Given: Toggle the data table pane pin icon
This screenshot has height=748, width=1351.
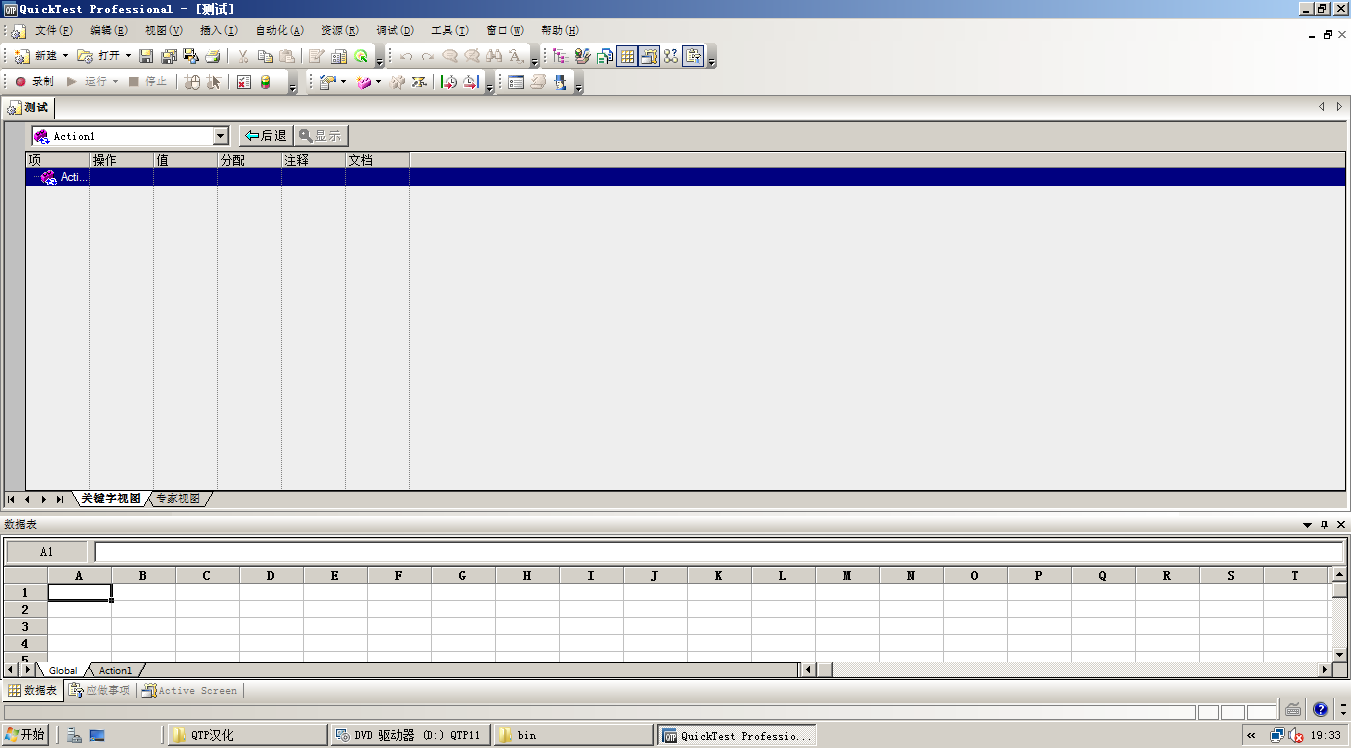Looking at the screenshot, I should pos(1324,524).
